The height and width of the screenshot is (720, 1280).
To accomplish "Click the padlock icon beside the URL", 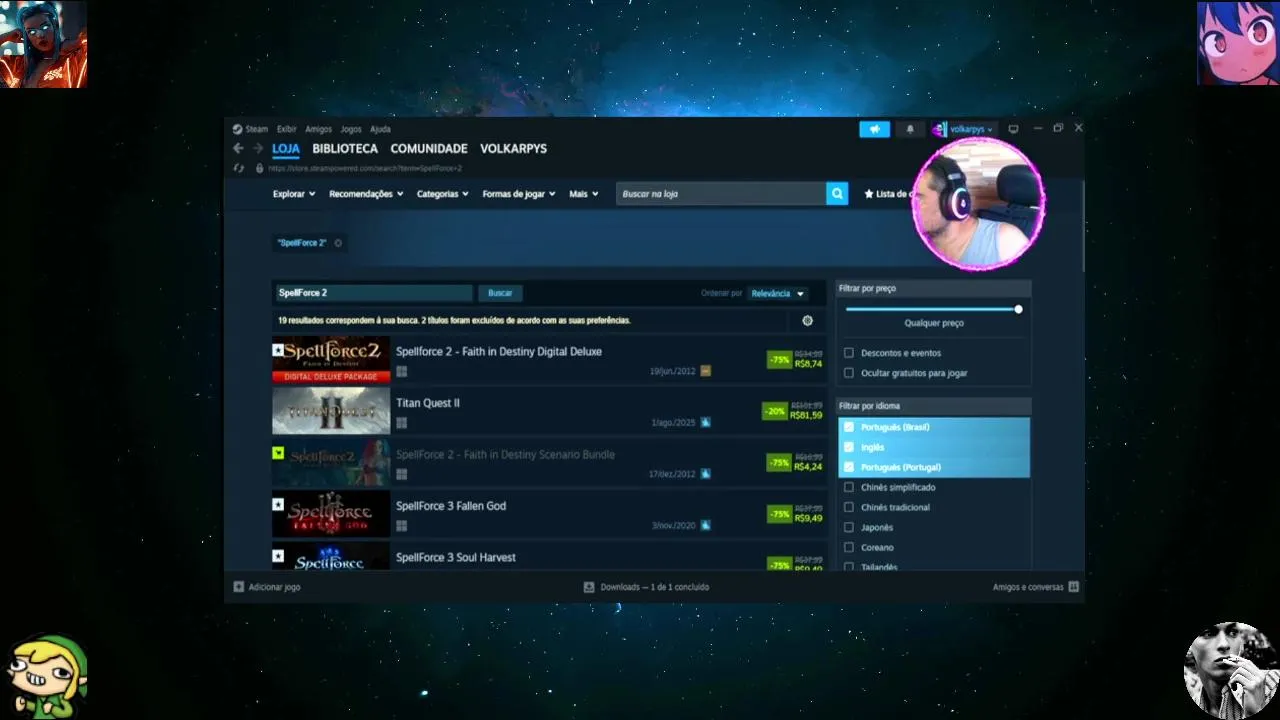I will point(259,168).
